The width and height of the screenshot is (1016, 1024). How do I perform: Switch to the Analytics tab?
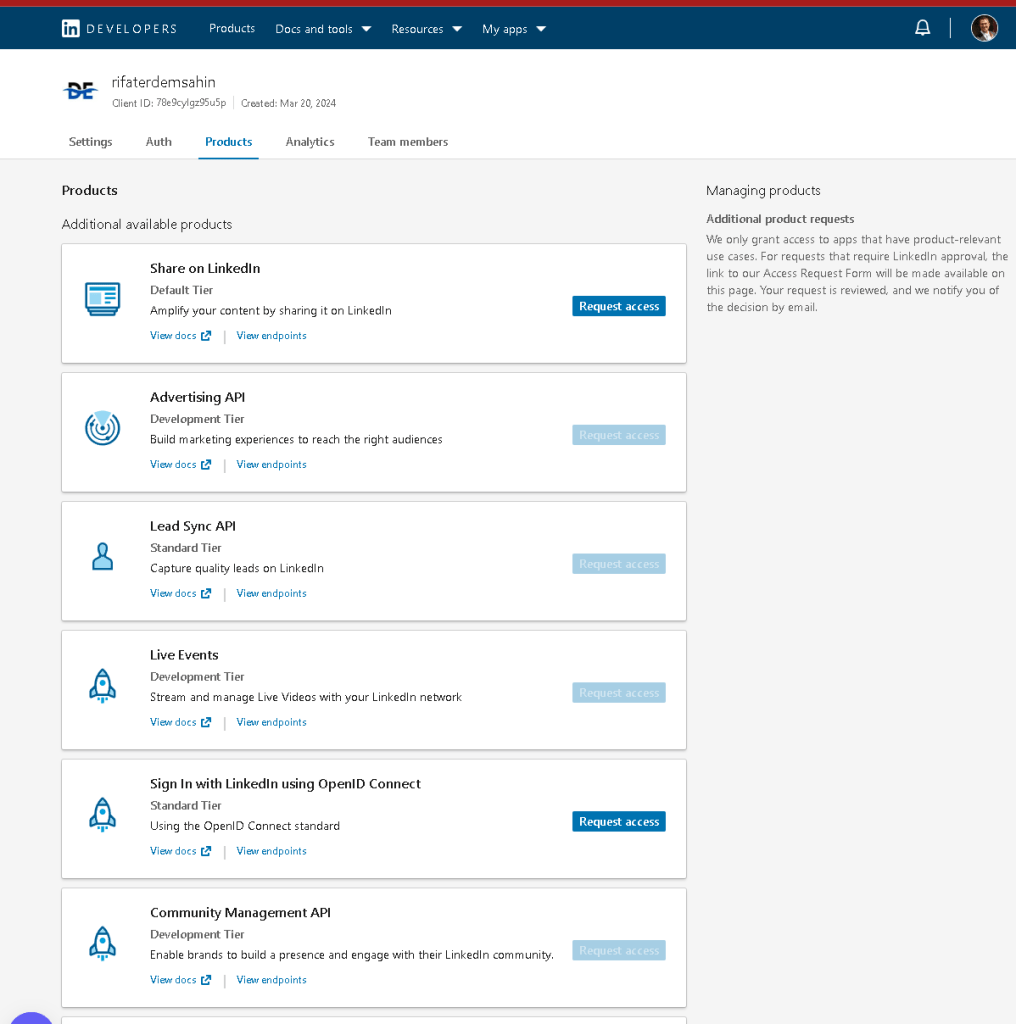click(310, 142)
